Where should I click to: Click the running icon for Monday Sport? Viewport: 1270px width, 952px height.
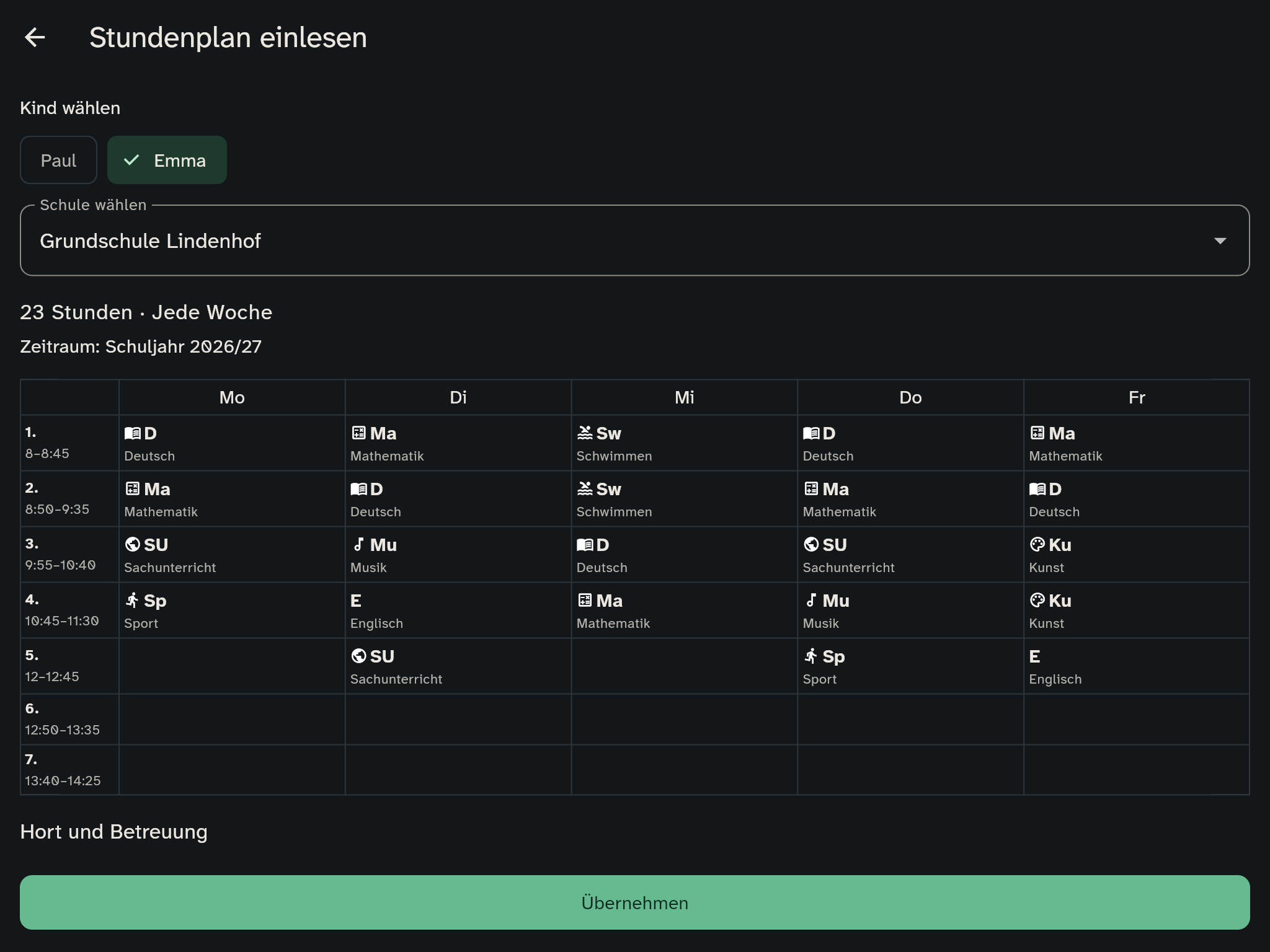coord(133,600)
